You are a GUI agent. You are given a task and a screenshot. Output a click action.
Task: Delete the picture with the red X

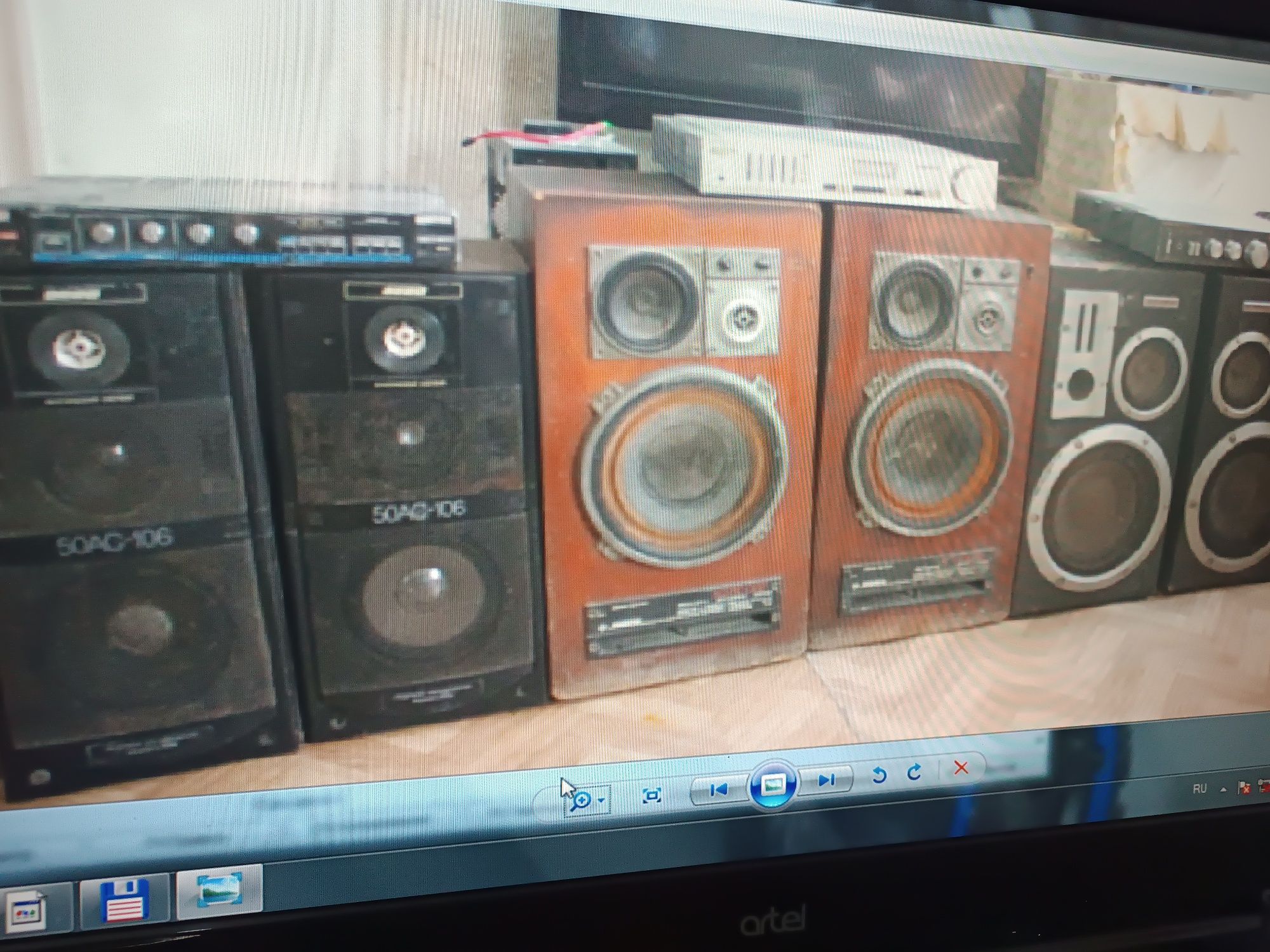961,767
